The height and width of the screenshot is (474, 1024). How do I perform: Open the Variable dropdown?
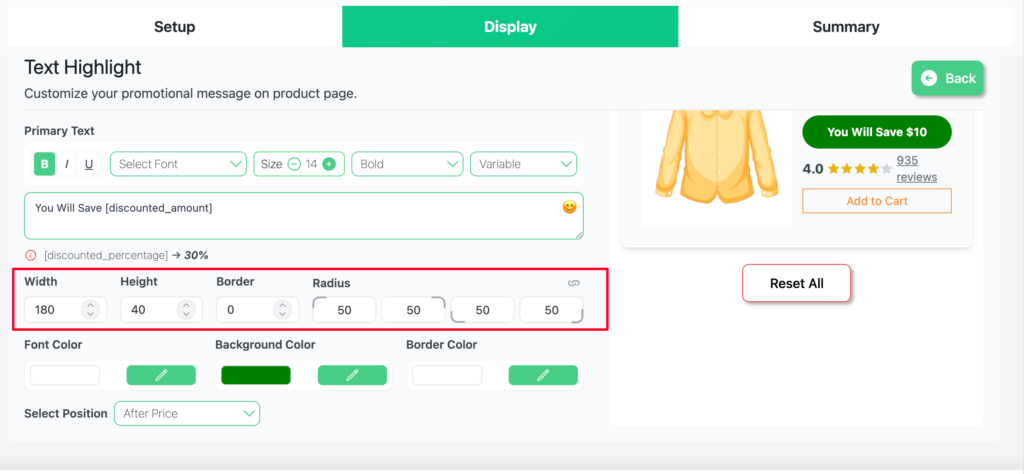(524, 164)
